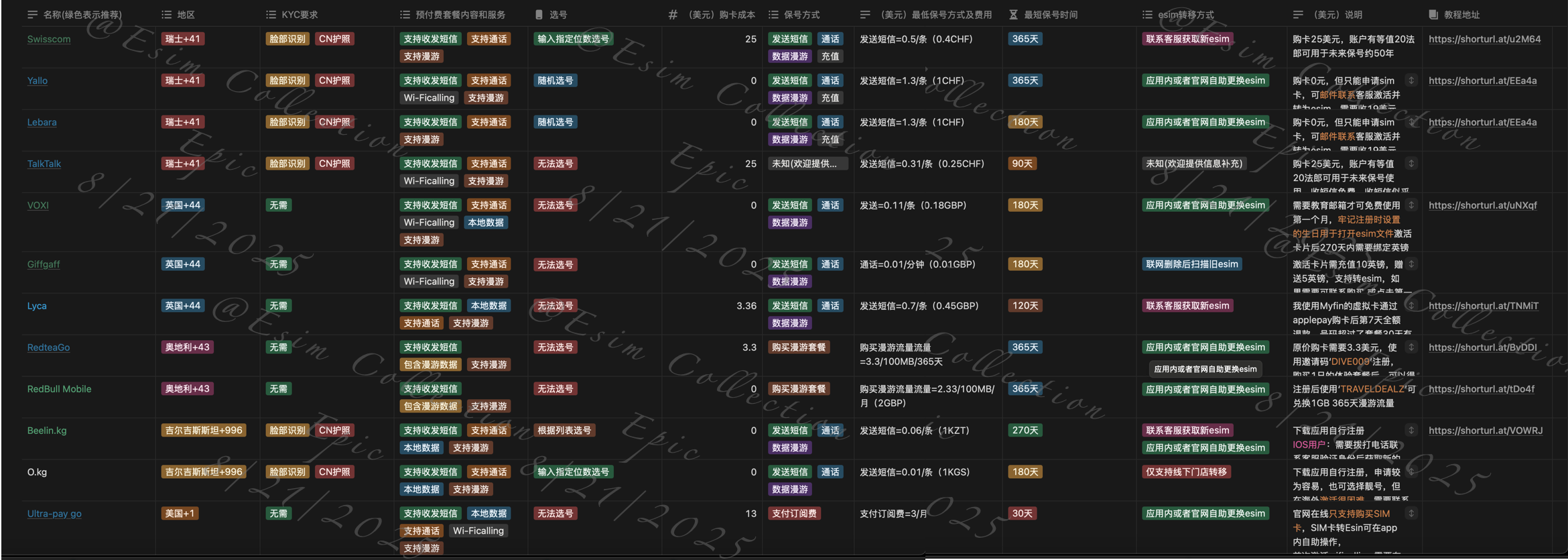Click the list icon next to 预付费套餐内容和服务
The image size is (1568, 560).
[405, 15]
